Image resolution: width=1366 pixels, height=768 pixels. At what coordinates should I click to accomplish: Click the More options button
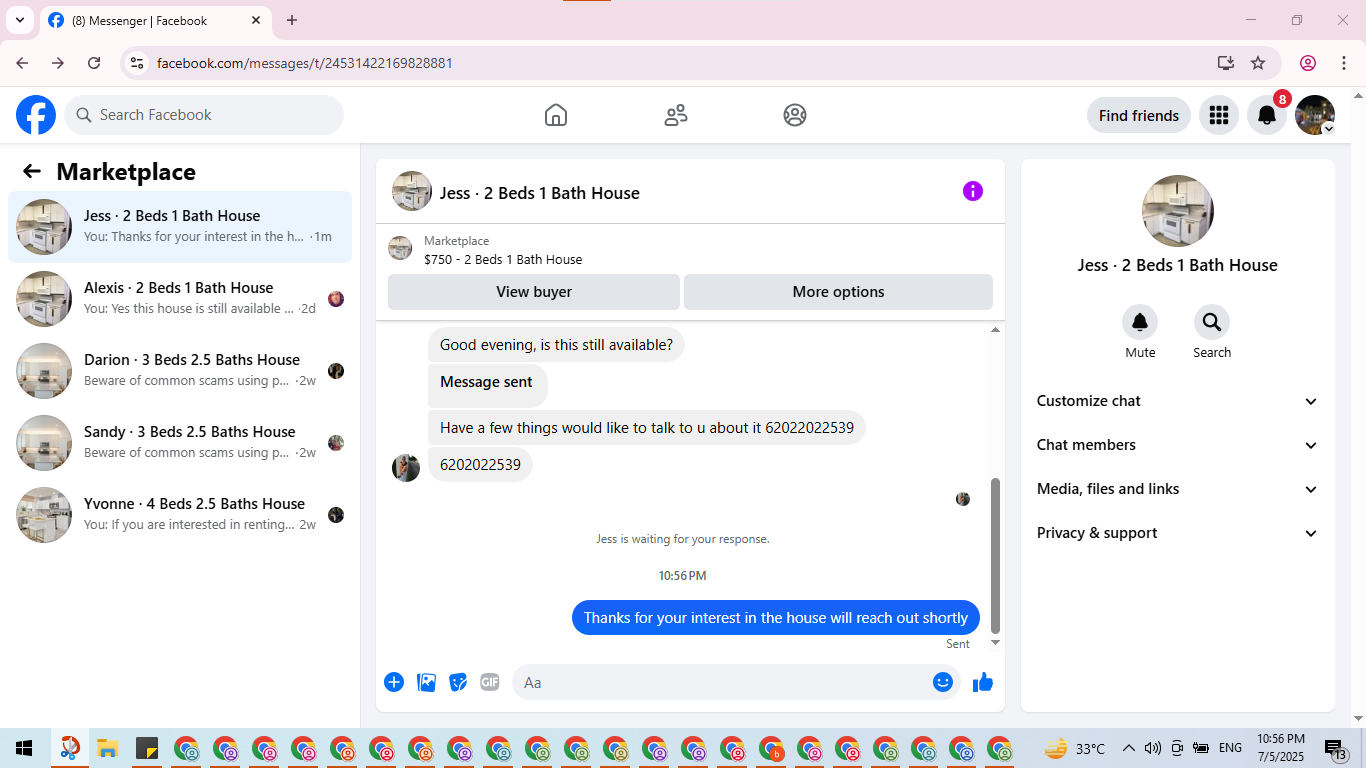pyautogui.click(x=838, y=292)
